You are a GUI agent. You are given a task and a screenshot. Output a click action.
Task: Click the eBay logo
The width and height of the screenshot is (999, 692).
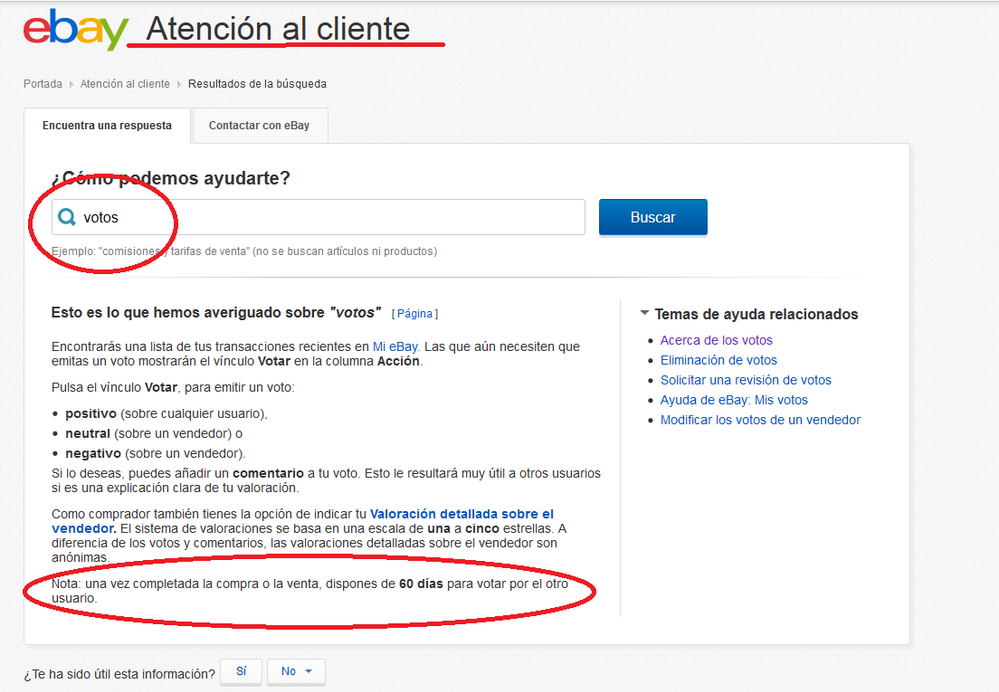click(76, 29)
